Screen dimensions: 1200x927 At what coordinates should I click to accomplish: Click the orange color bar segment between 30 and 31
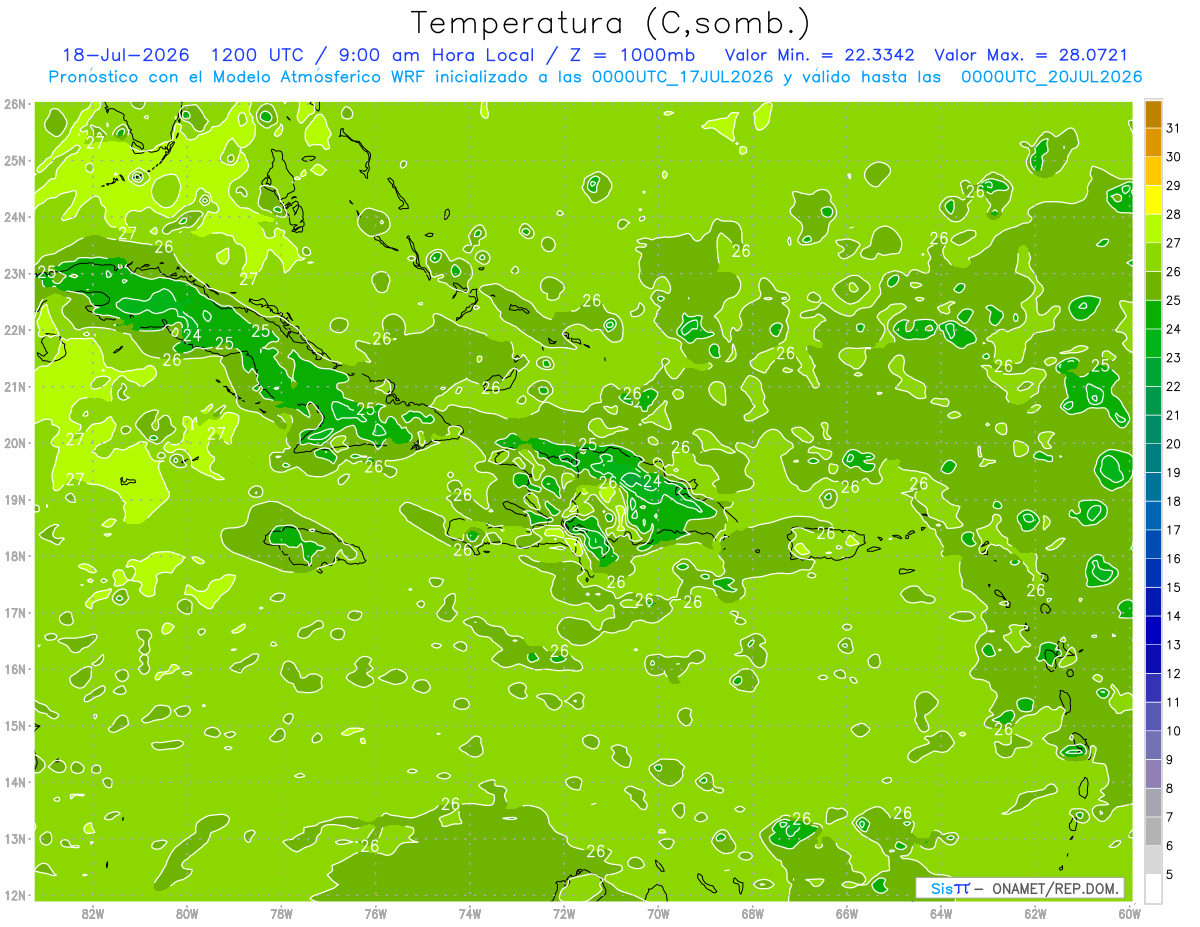[x=1153, y=143]
